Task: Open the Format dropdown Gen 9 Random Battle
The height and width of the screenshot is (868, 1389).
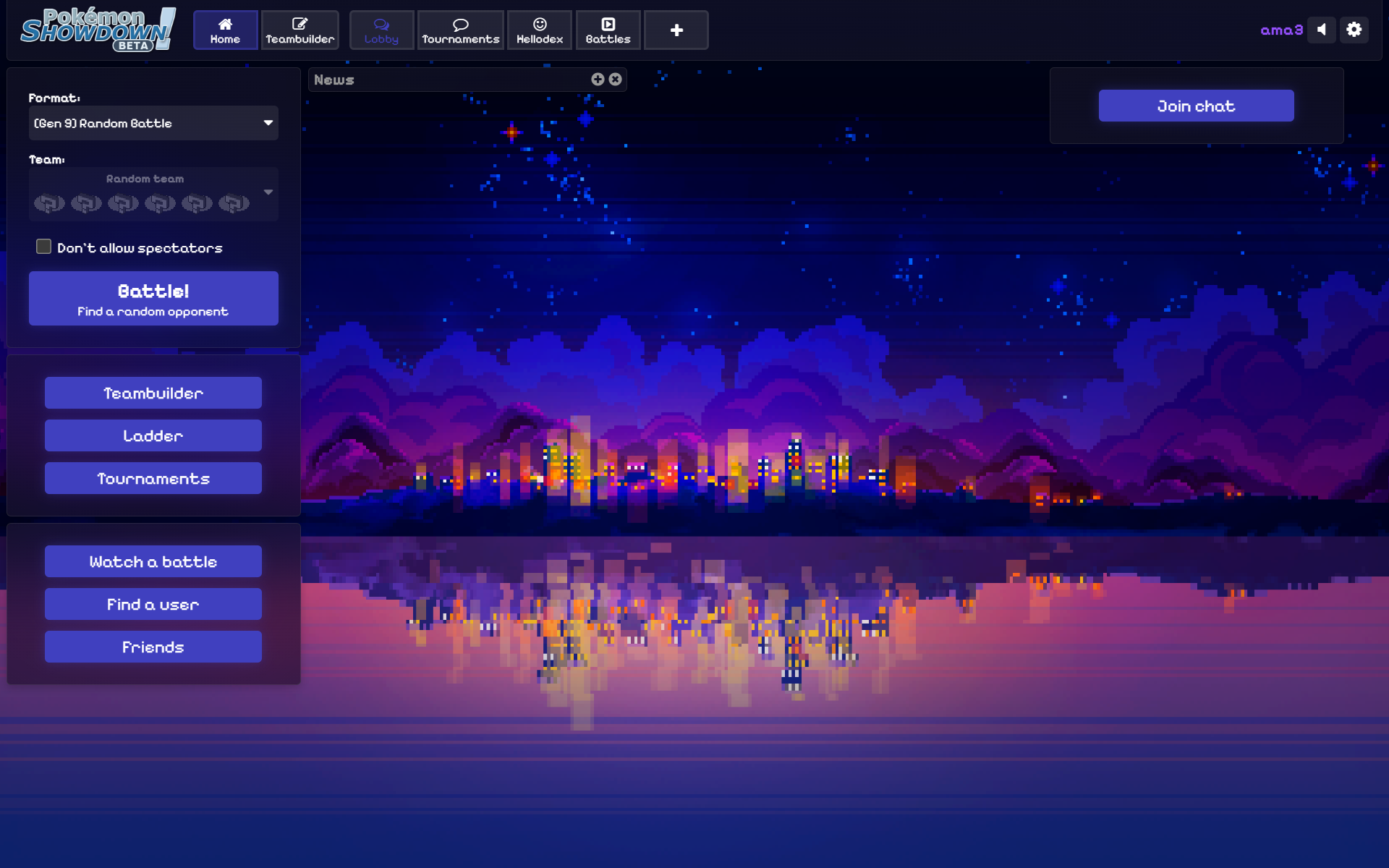Action: tap(153, 123)
